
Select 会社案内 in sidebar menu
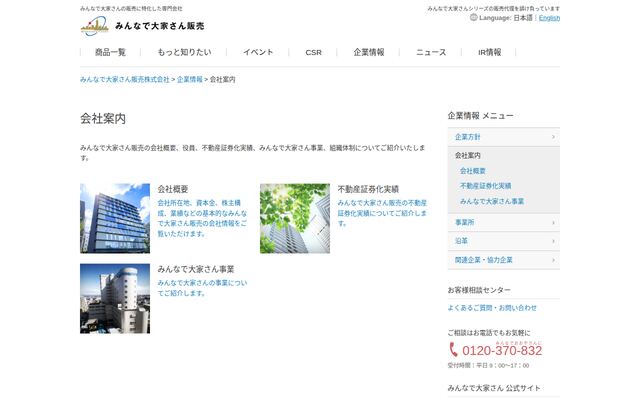[468, 156]
